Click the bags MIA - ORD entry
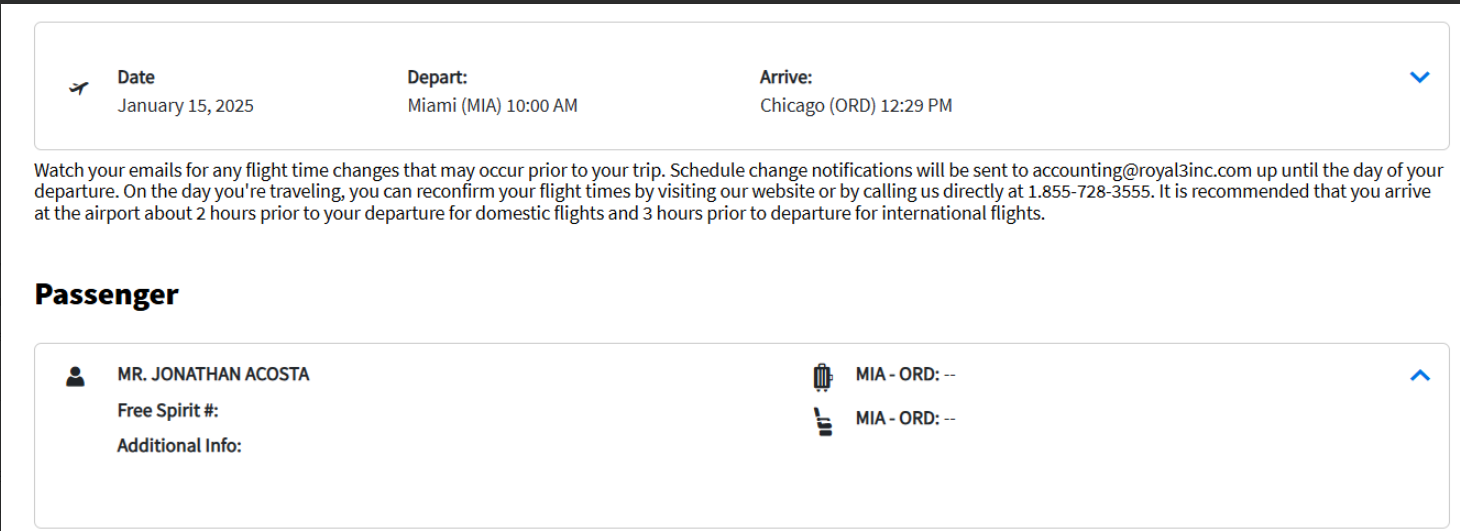Screen dimensions: 1460x531 tap(906, 374)
